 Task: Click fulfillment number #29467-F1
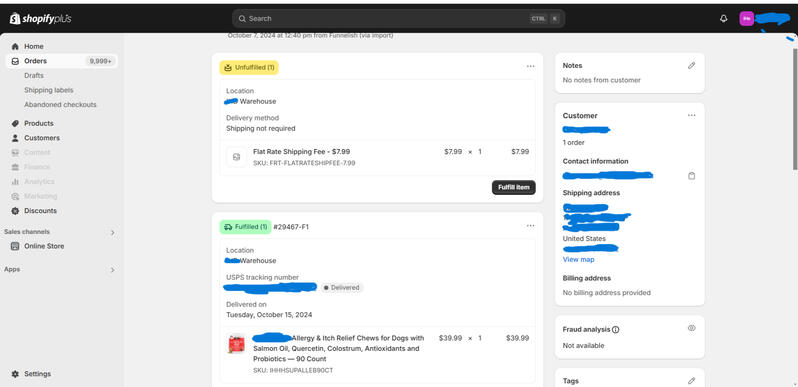pyautogui.click(x=291, y=227)
